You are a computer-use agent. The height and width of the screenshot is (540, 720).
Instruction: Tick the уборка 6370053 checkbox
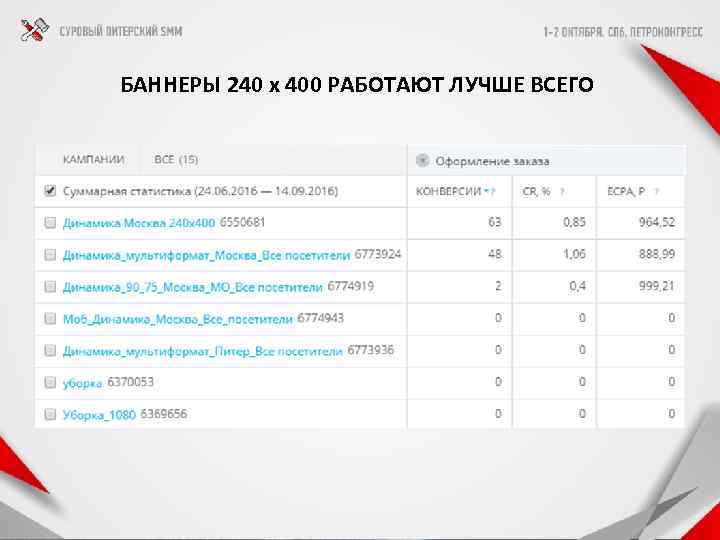point(50,382)
